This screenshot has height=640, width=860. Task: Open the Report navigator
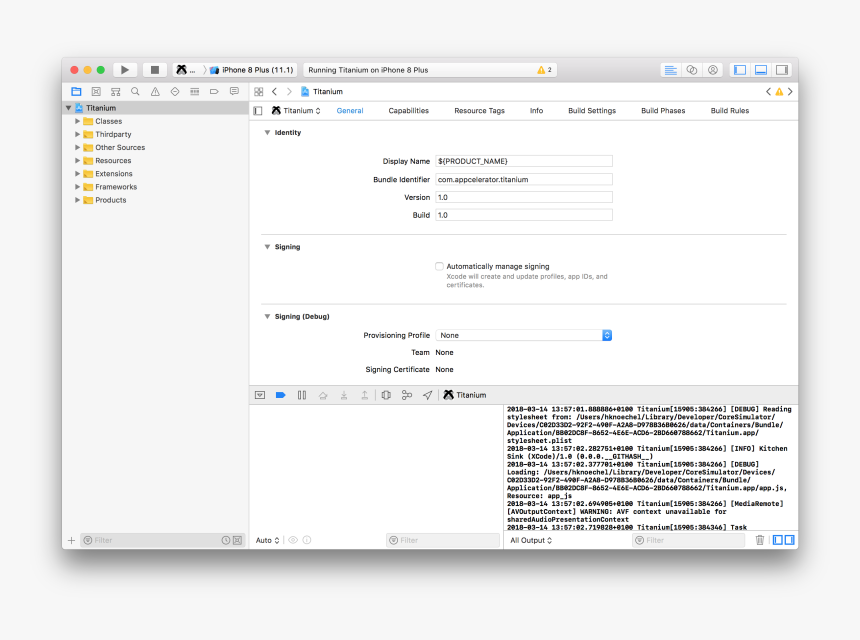234,91
